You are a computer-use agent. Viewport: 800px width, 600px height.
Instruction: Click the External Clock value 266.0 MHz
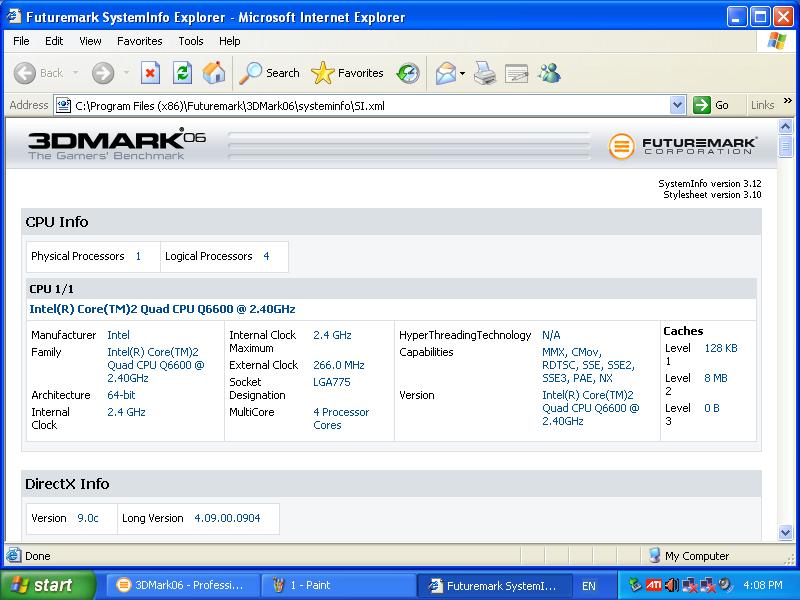339,365
